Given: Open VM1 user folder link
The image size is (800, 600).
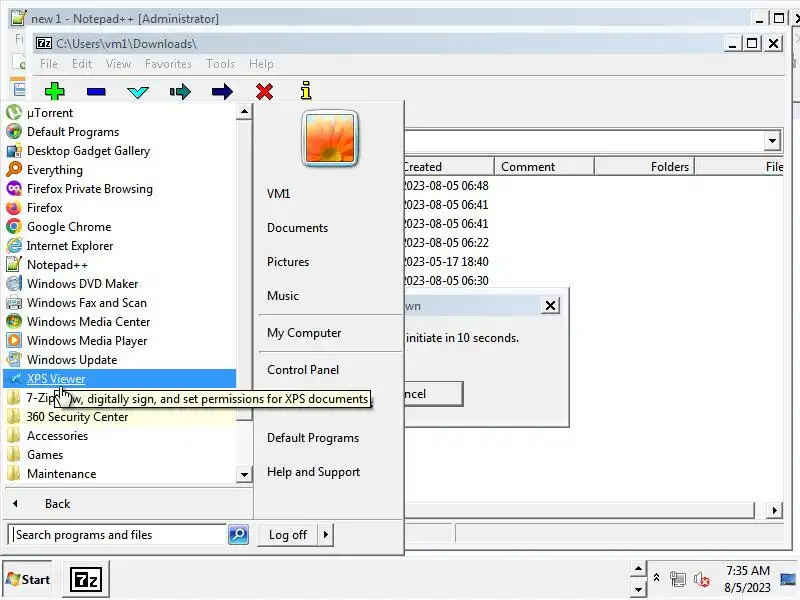Looking at the screenshot, I should [278, 193].
